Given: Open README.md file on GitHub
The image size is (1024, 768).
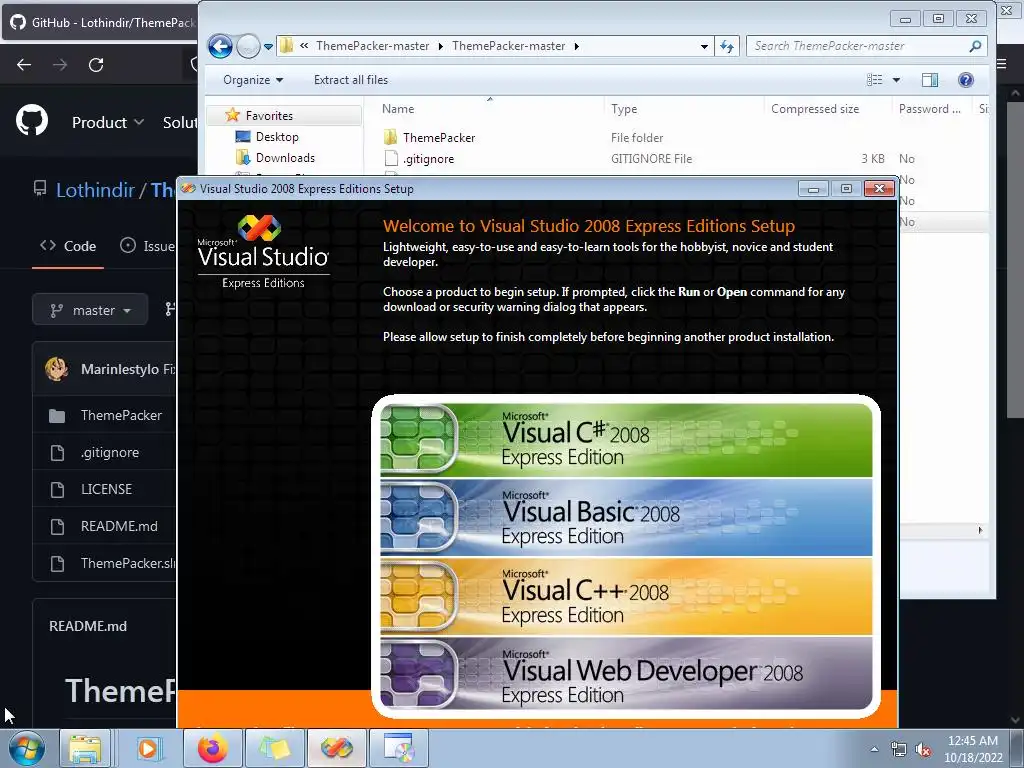Looking at the screenshot, I should click(119, 526).
